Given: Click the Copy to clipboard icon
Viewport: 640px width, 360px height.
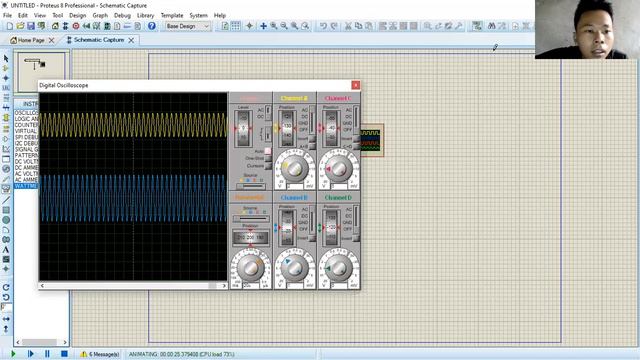Looking at the screenshot, I should point(358,26).
